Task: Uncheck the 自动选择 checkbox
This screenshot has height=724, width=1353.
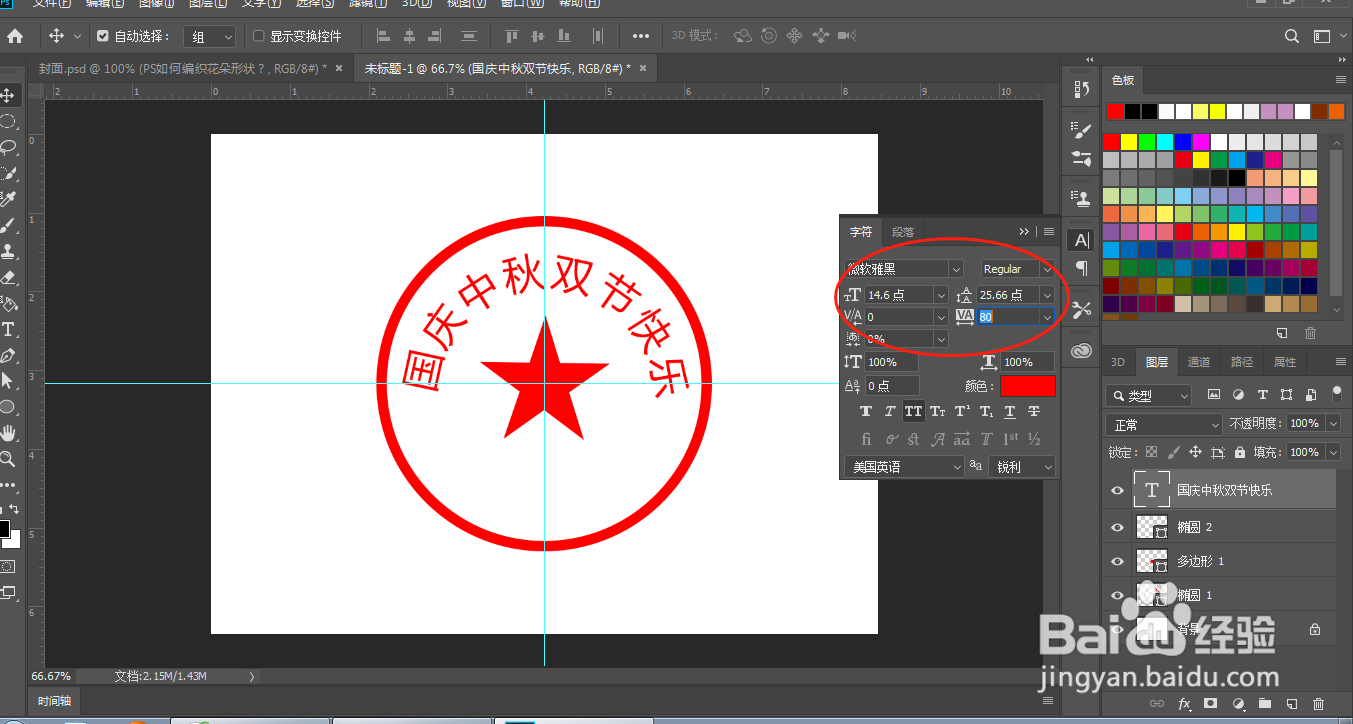Action: click(102, 36)
